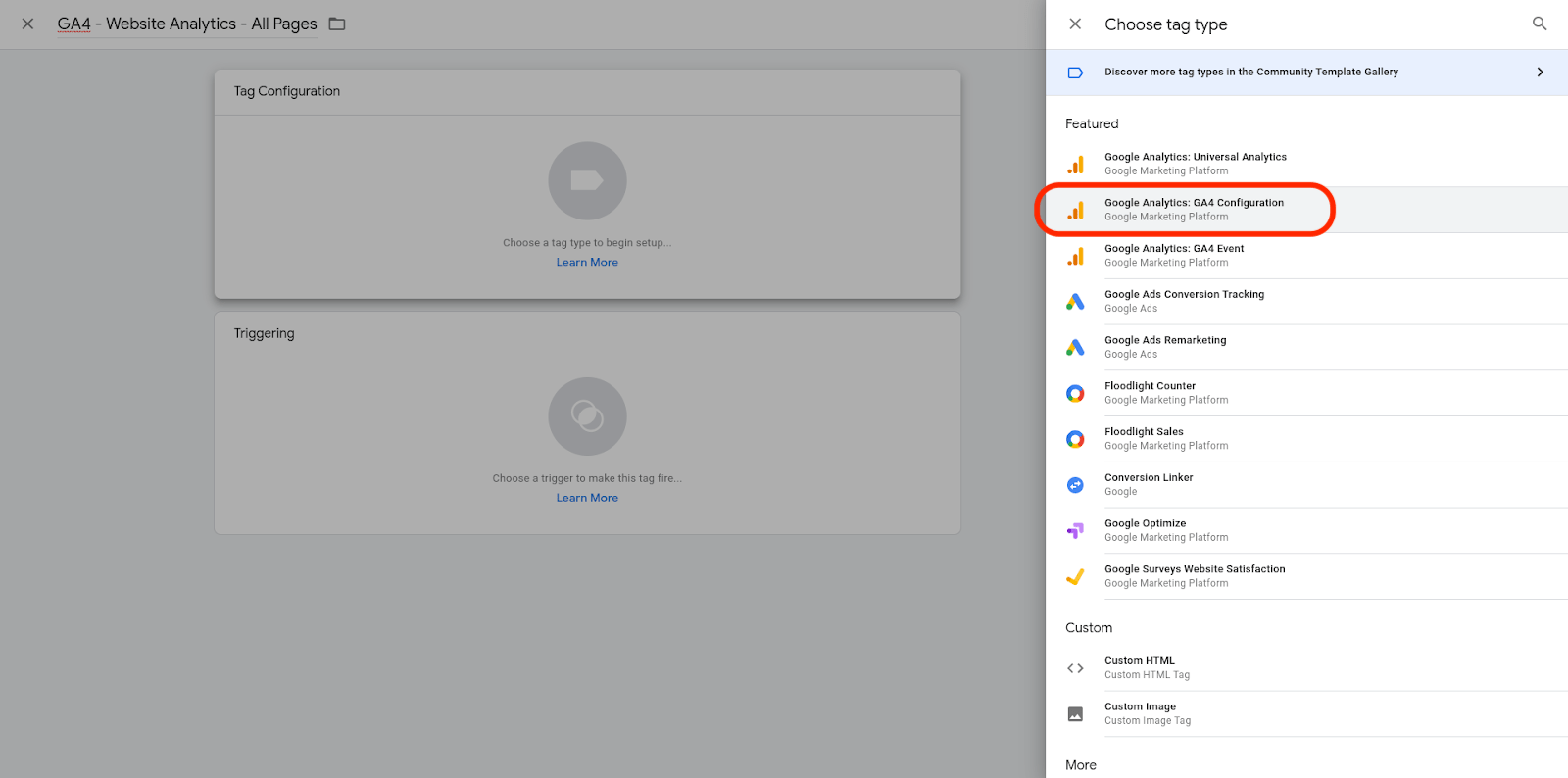Click the Google Surveys checkmark icon
The height and width of the screenshot is (778, 1568).
(x=1075, y=577)
